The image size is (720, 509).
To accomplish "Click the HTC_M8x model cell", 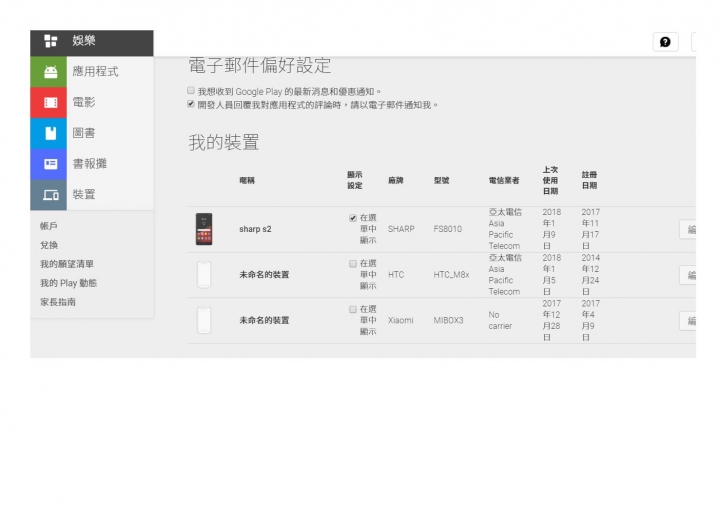I will (x=452, y=275).
